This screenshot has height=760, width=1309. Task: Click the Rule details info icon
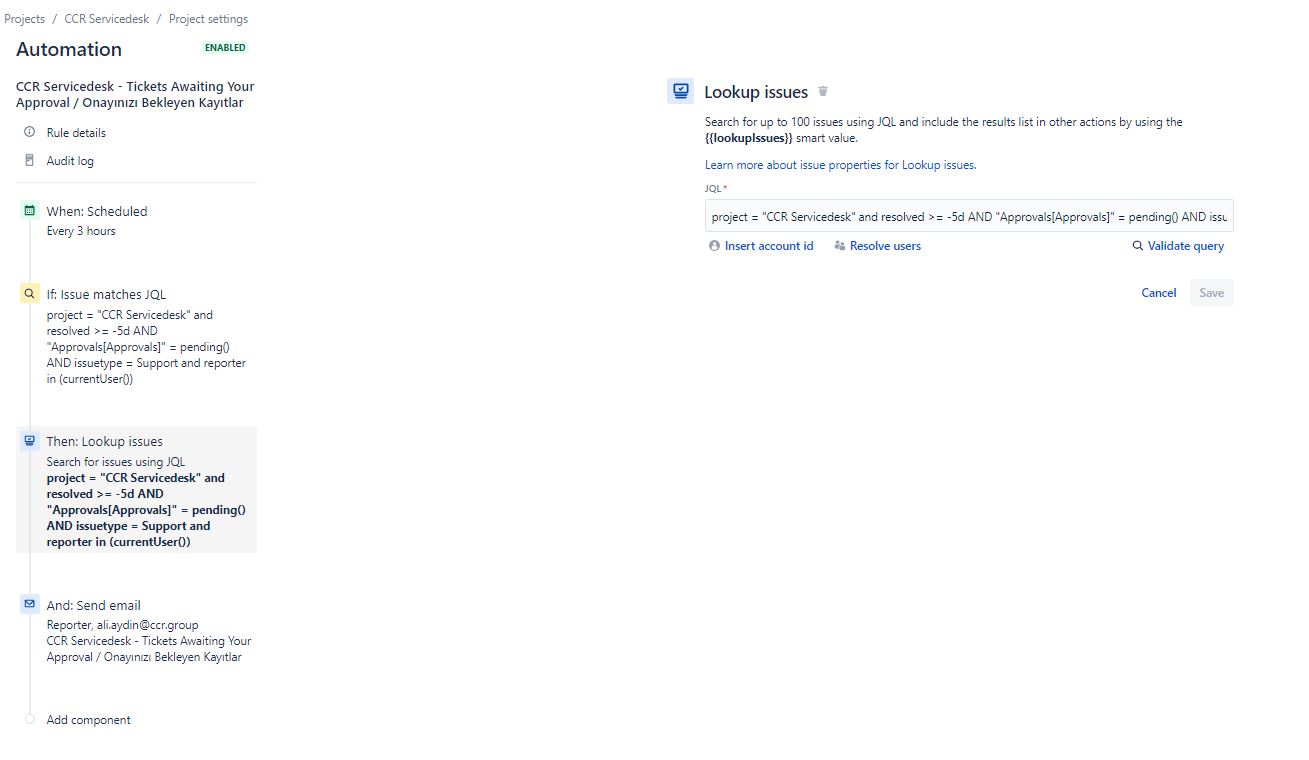point(29,132)
